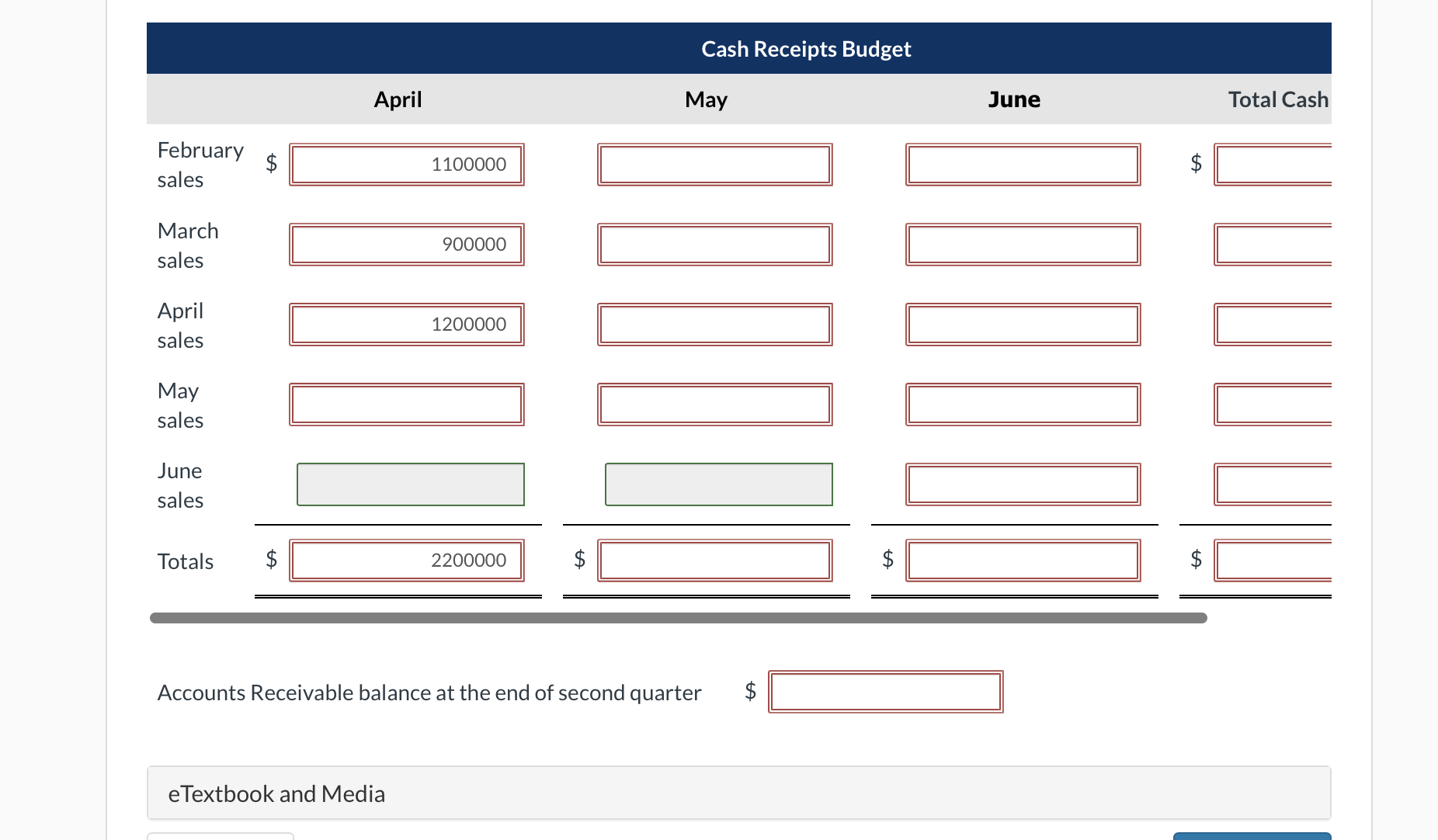This screenshot has width=1438, height=840.
Task: Click March sales April field showing 900000
Action: [407, 245]
